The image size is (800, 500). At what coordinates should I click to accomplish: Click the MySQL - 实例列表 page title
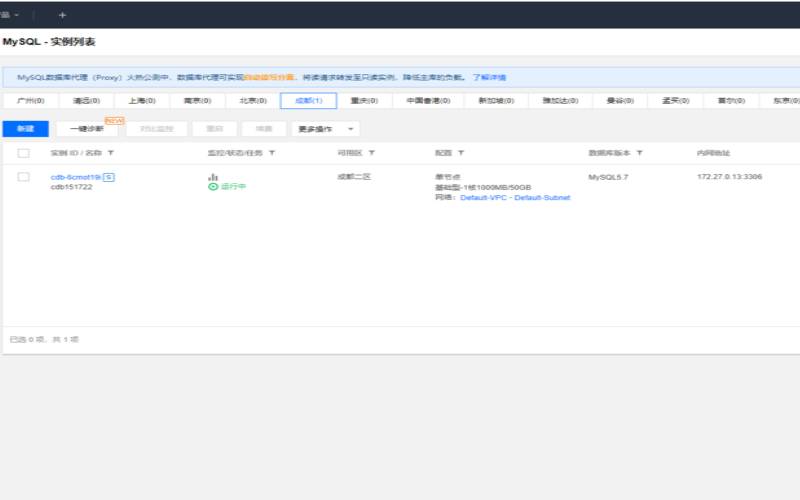click(49, 42)
